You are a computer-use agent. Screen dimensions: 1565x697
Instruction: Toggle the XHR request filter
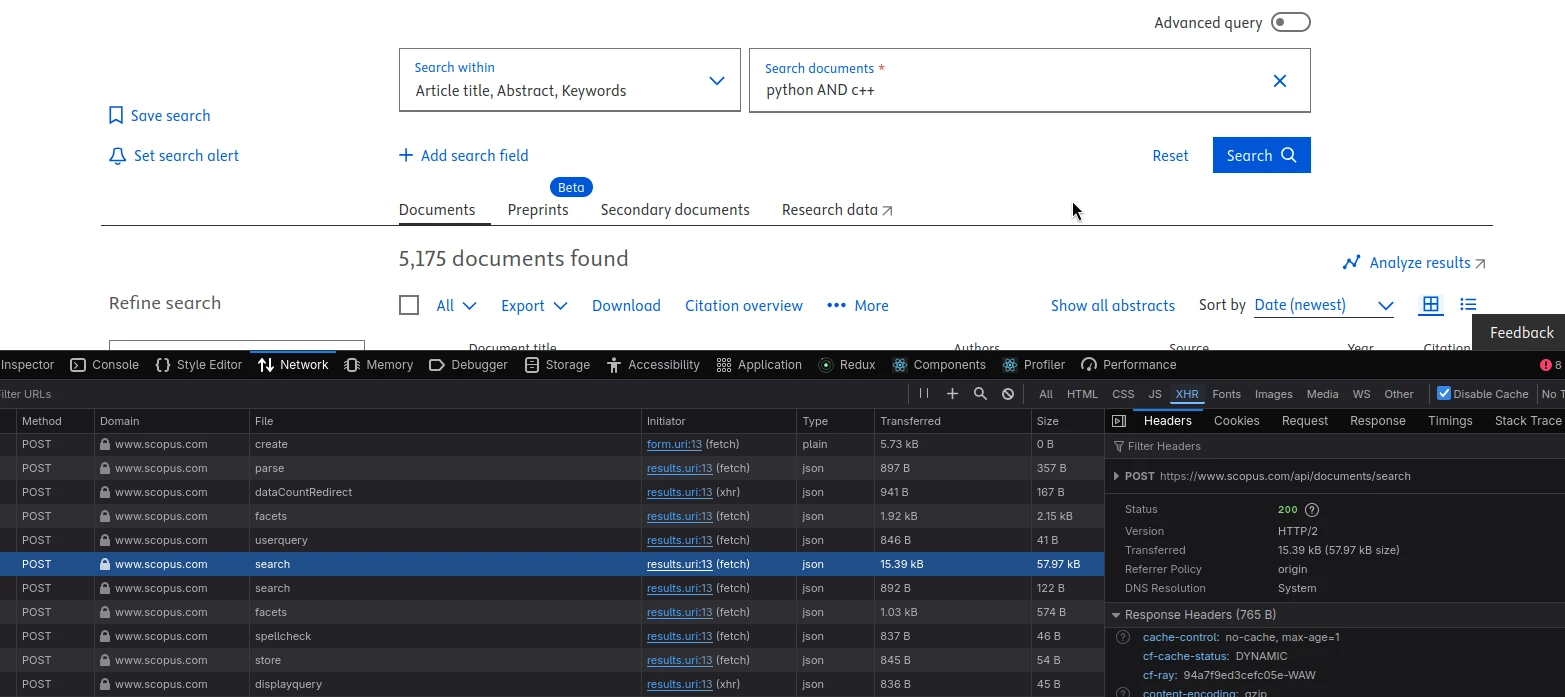[1187, 394]
